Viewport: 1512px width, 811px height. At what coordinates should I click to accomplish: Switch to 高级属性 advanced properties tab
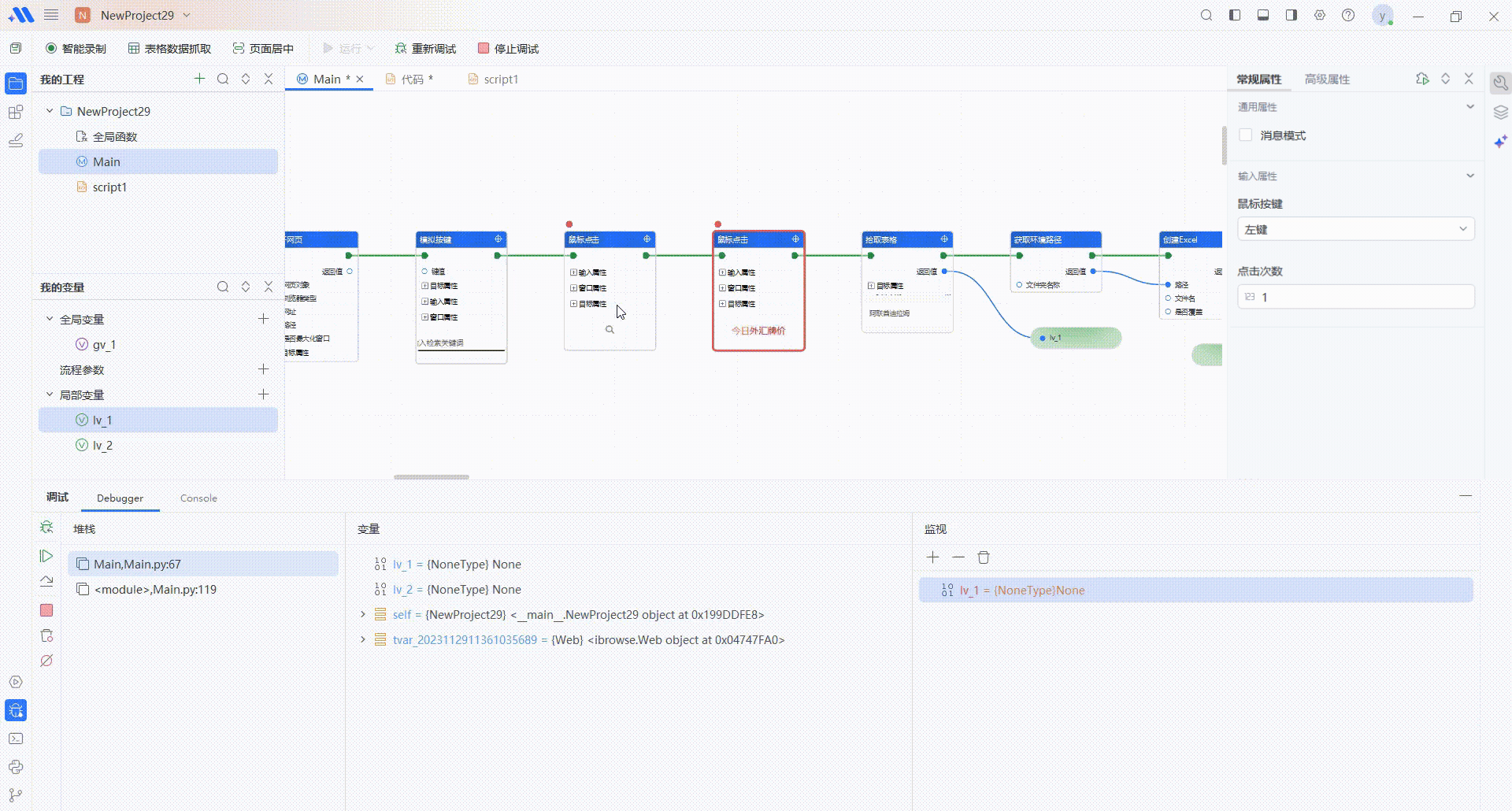[x=1326, y=80]
